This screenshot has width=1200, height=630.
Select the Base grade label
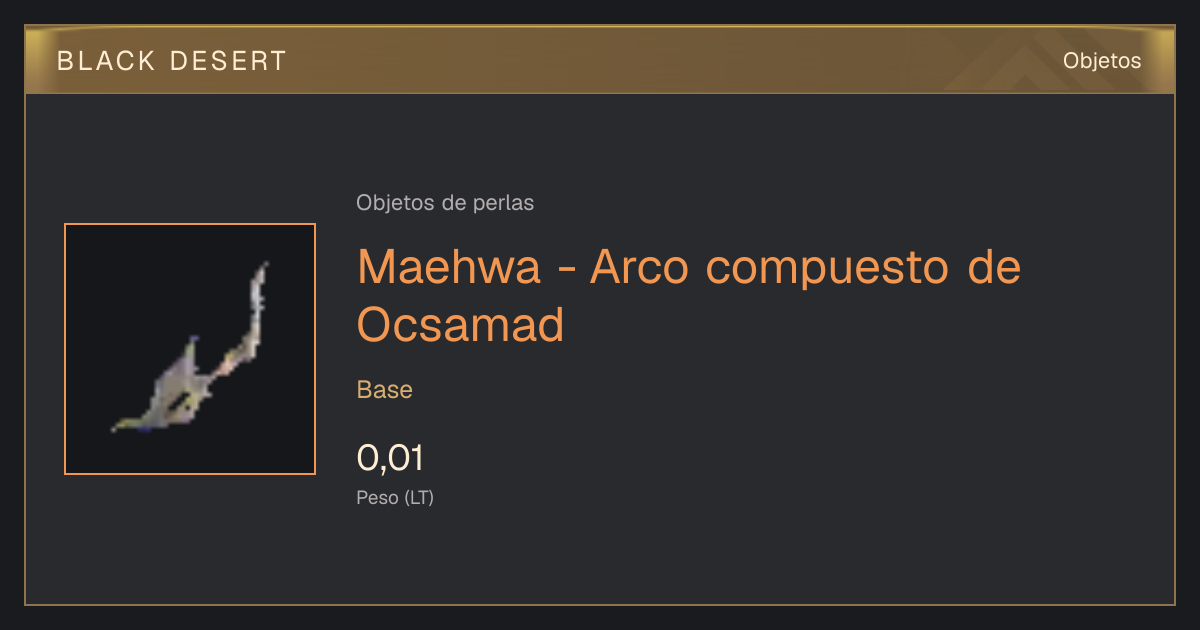pyautogui.click(x=385, y=389)
